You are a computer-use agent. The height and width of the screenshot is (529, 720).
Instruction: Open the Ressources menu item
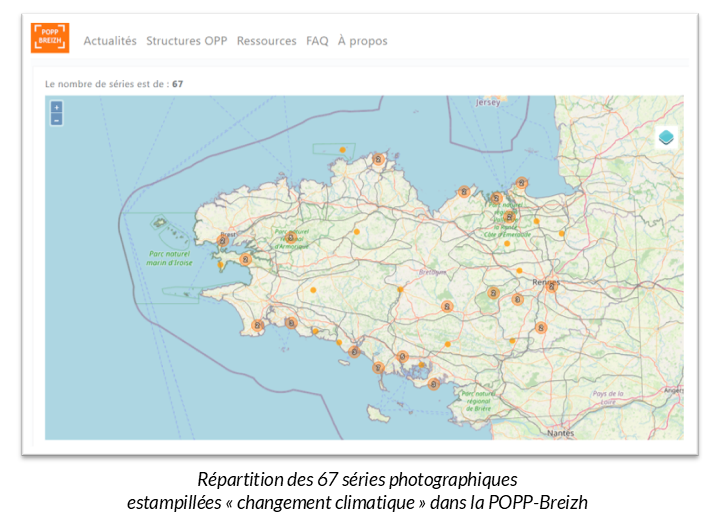coord(266,41)
